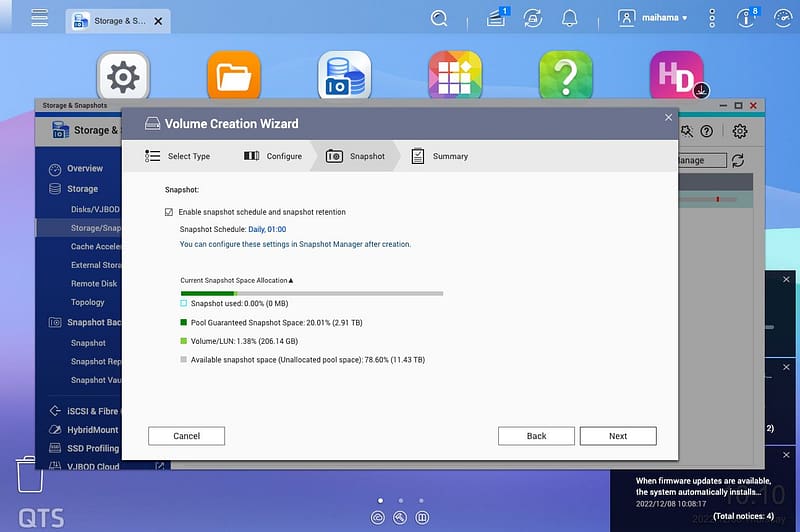Open the maihama user account menu
The width and height of the screenshot is (800, 532).
coord(653,18)
